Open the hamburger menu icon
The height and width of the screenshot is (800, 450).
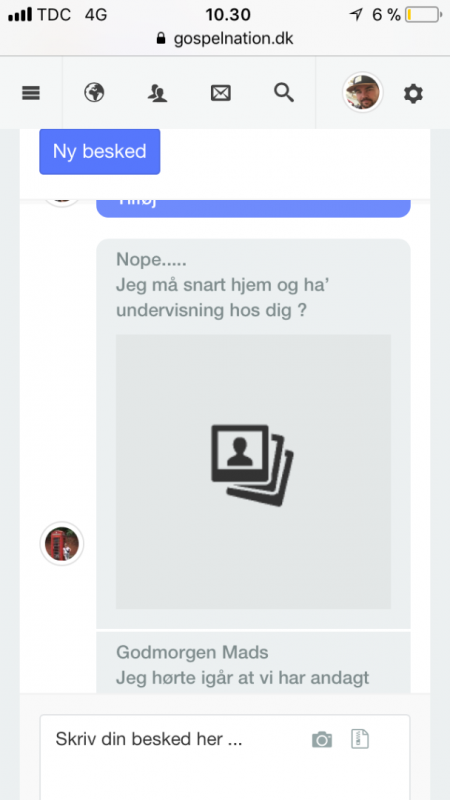[x=31, y=93]
